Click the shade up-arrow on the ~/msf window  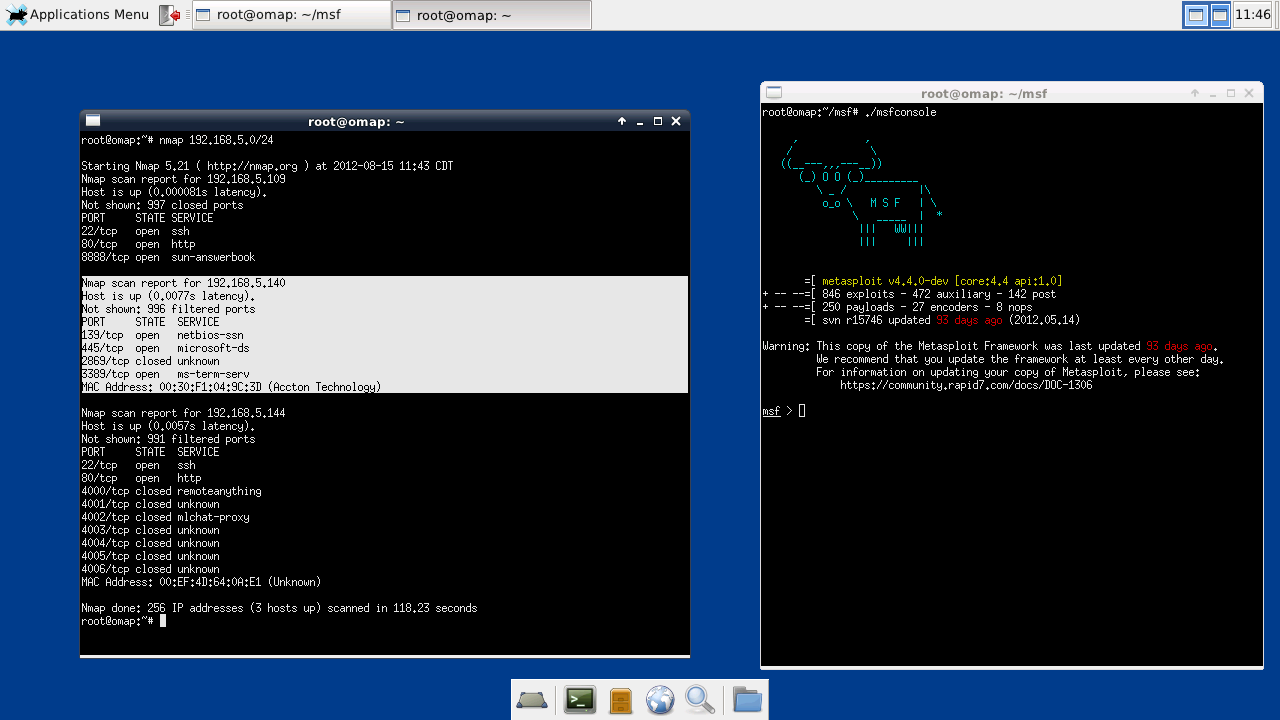point(1195,93)
